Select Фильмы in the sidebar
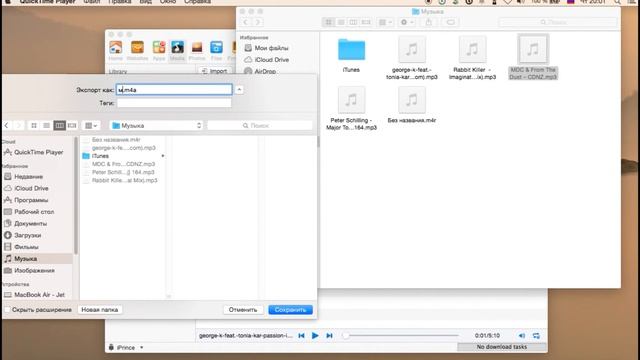Viewport: 640px width, 360px height. coord(22,247)
